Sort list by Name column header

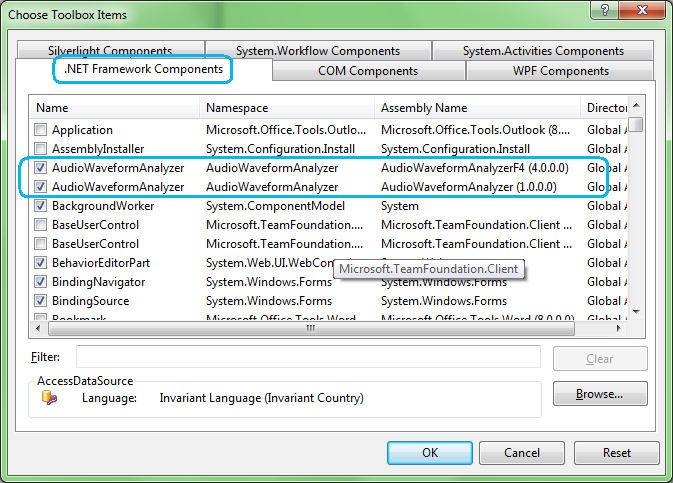tap(114, 107)
